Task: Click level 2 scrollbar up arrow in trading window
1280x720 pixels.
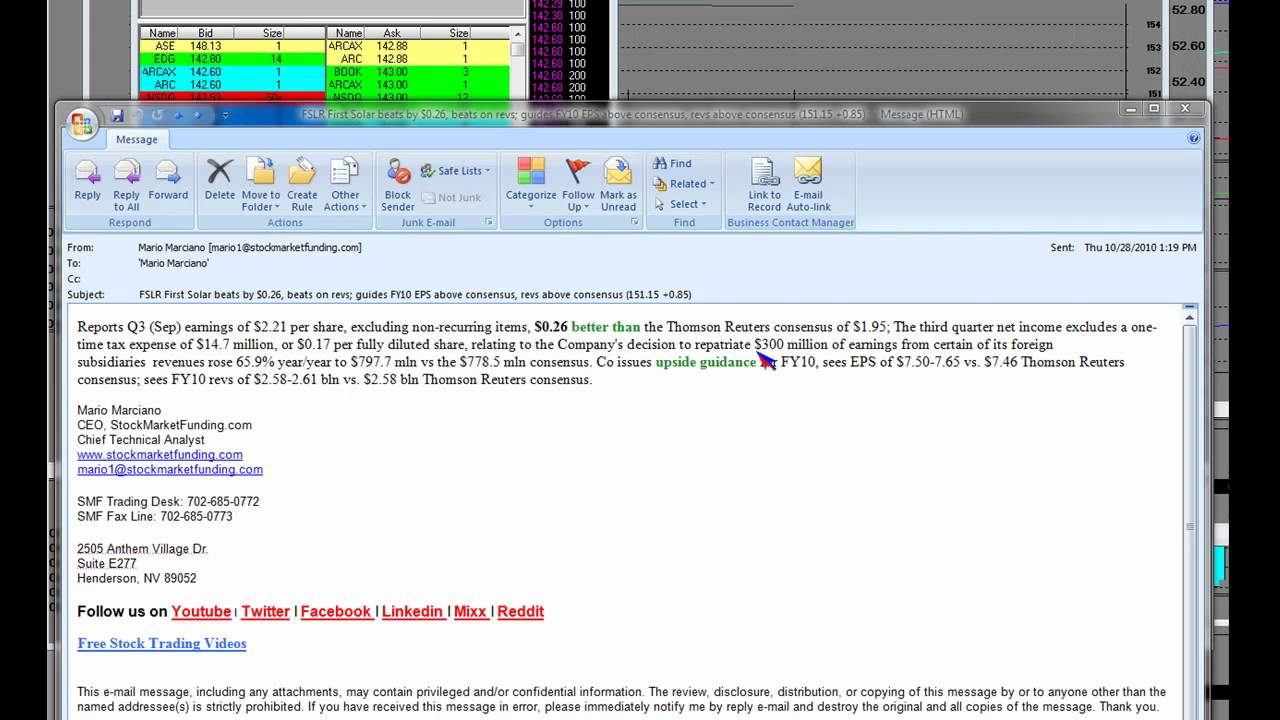Action: (x=517, y=33)
